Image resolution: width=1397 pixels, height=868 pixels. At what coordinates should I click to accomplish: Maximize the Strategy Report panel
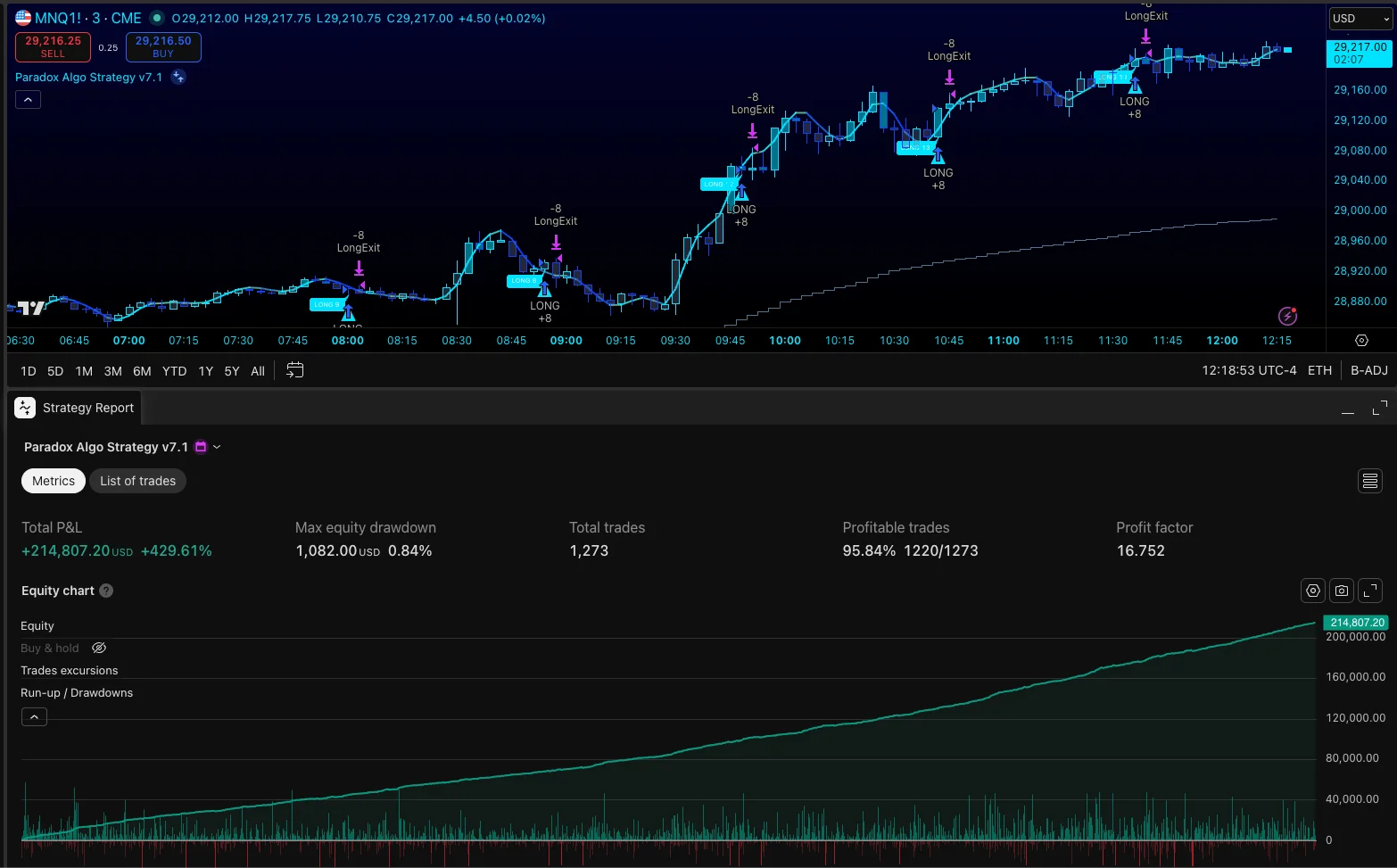tap(1379, 409)
